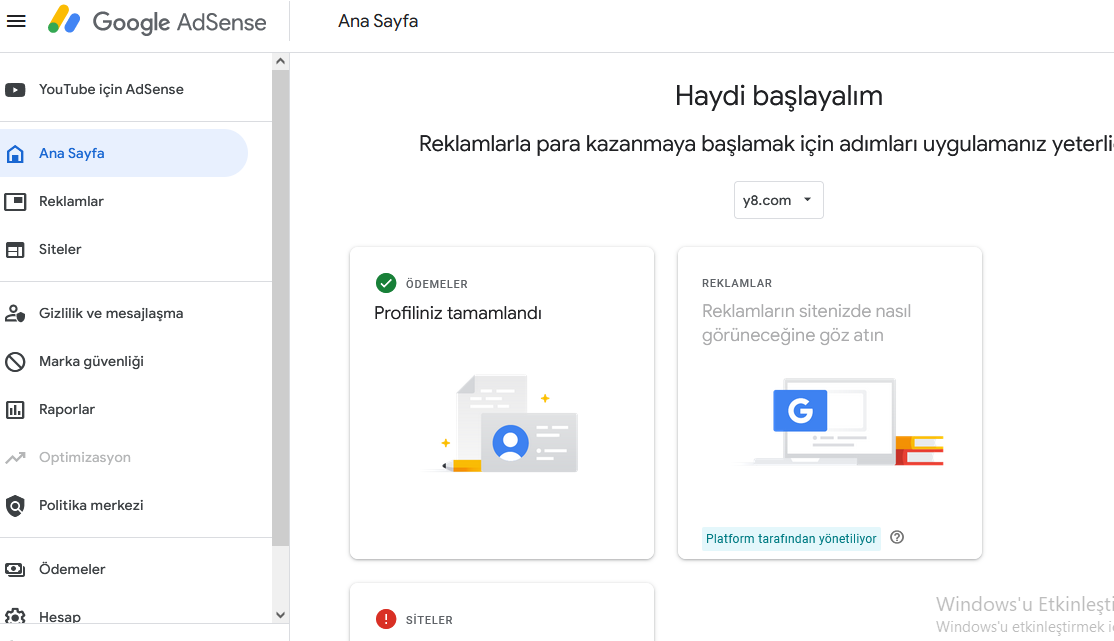Click 'Reklamların sitenizde nasıl görüneceğine göz atın' text
The width and height of the screenshot is (1114, 641).
[806, 323]
